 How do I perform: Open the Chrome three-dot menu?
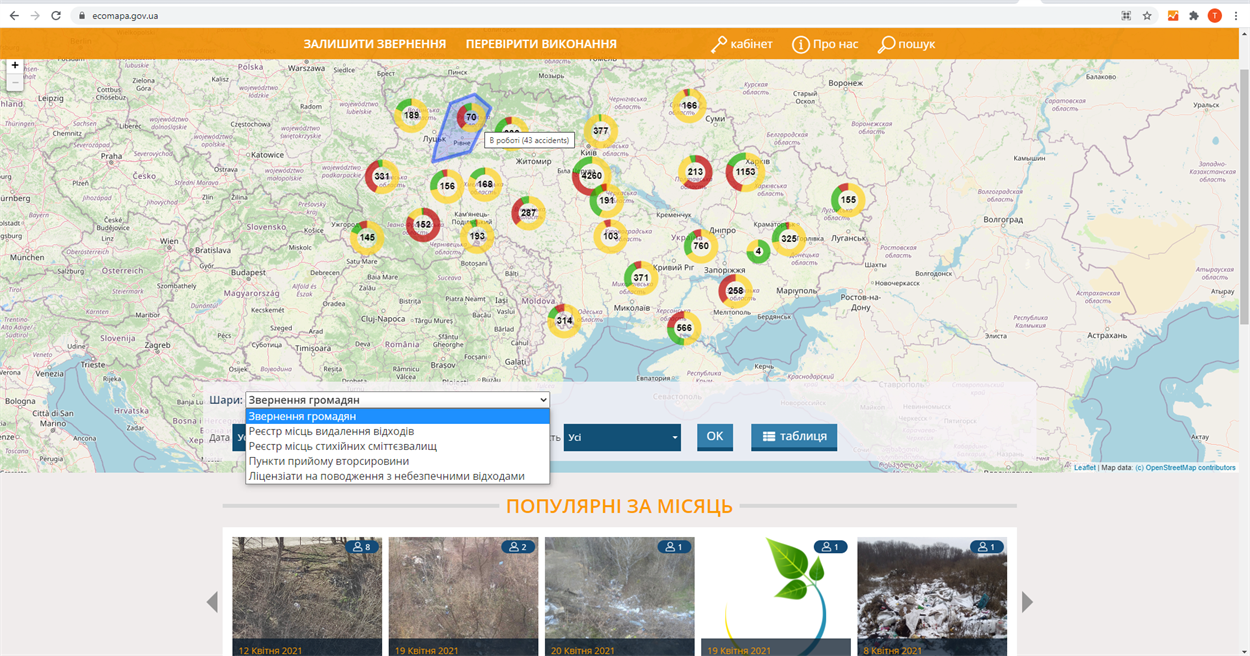(x=1236, y=16)
